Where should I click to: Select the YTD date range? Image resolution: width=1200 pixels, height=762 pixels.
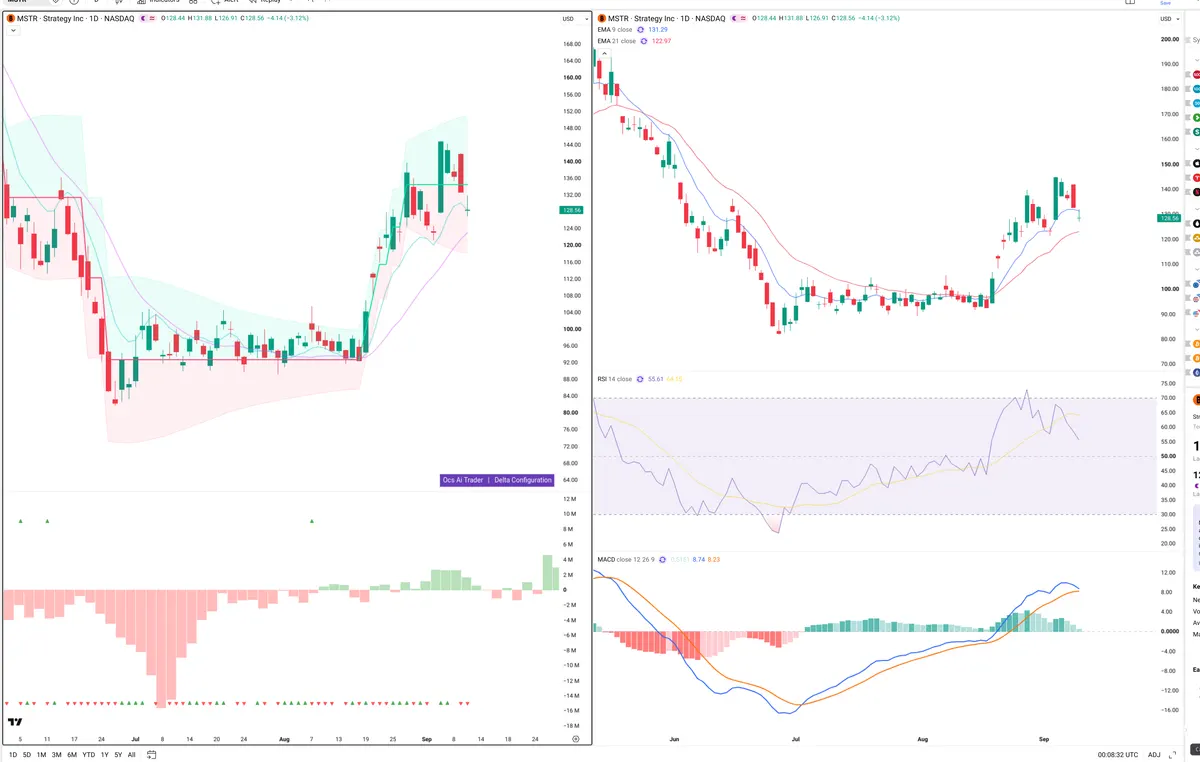88,755
